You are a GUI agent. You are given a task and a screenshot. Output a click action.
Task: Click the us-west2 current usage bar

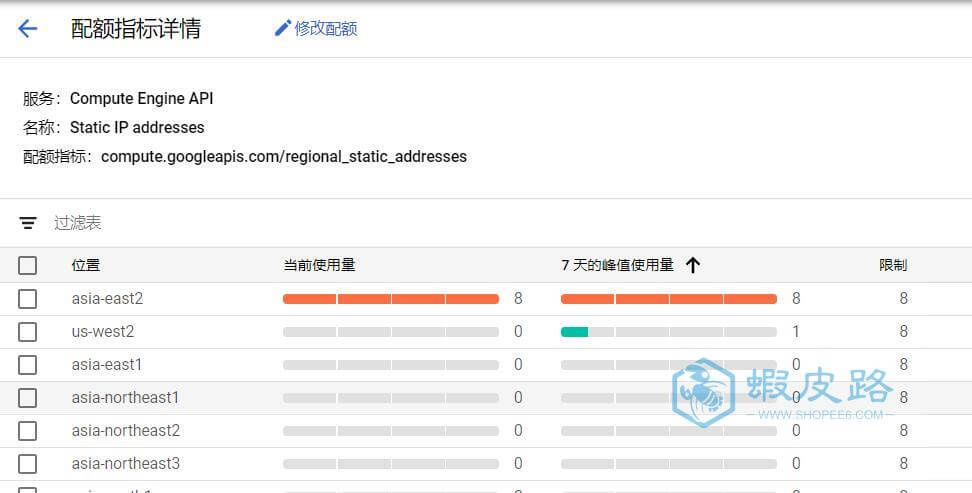click(391, 332)
